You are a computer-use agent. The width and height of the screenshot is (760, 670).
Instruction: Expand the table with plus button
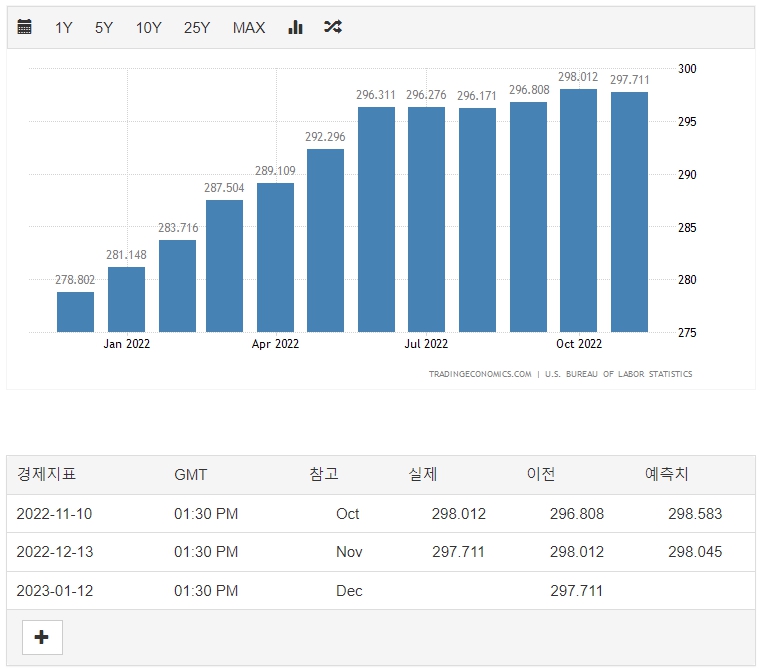click(42, 637)
